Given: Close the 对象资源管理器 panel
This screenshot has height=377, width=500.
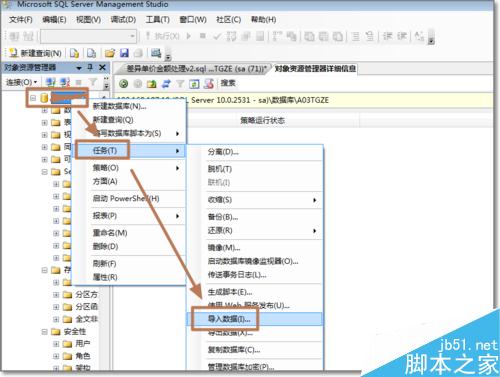Looking at the screenshot, I should (102, 68).
